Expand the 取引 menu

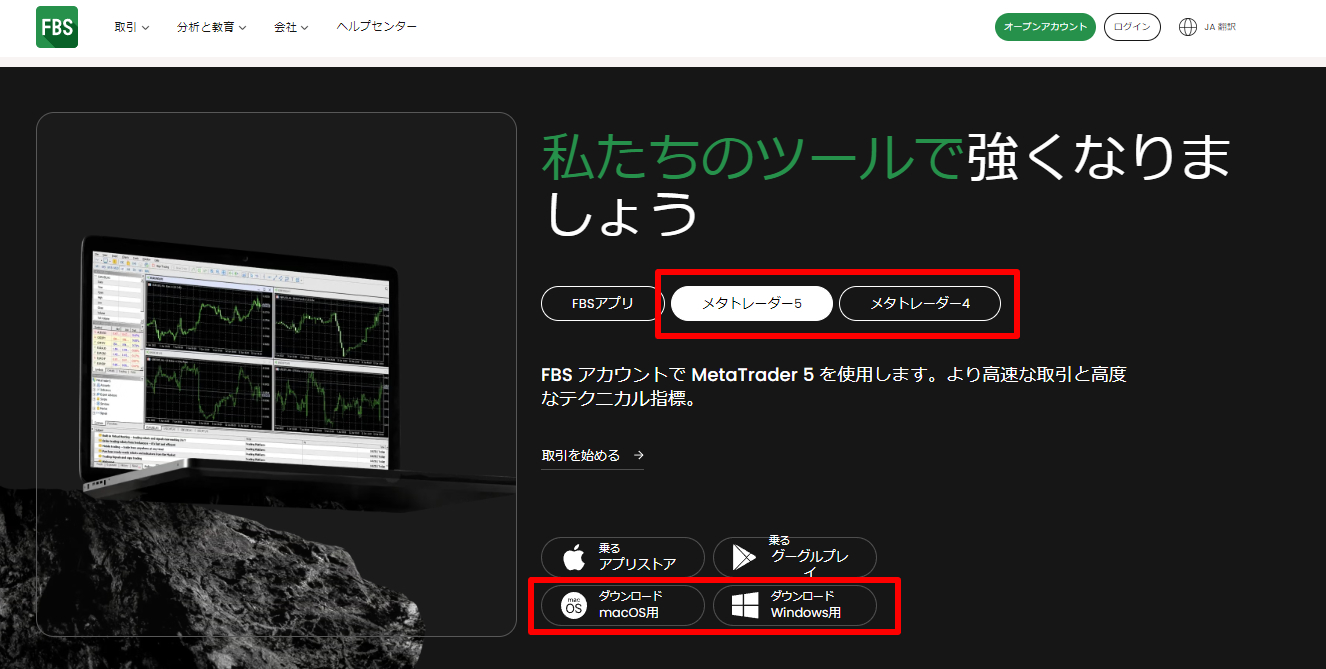coord(131,27)
